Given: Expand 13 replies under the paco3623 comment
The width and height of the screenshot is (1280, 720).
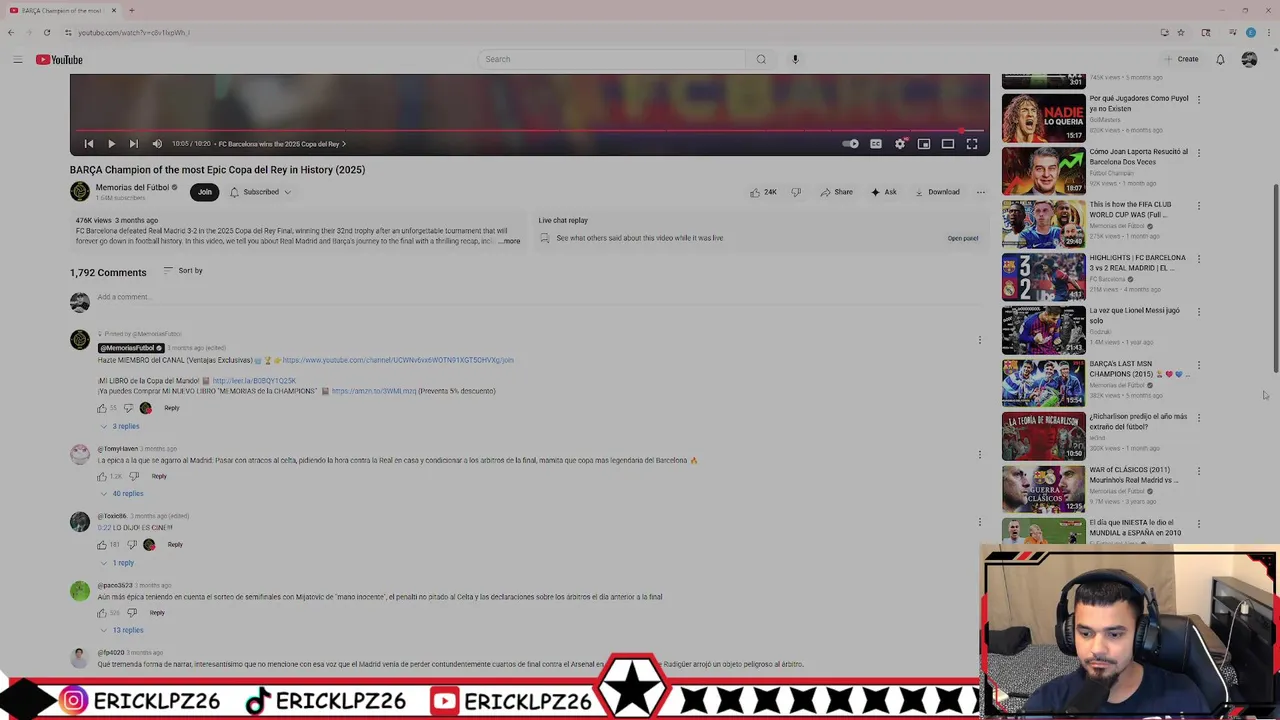Looking at the screenshot, I should click(122, 630).
